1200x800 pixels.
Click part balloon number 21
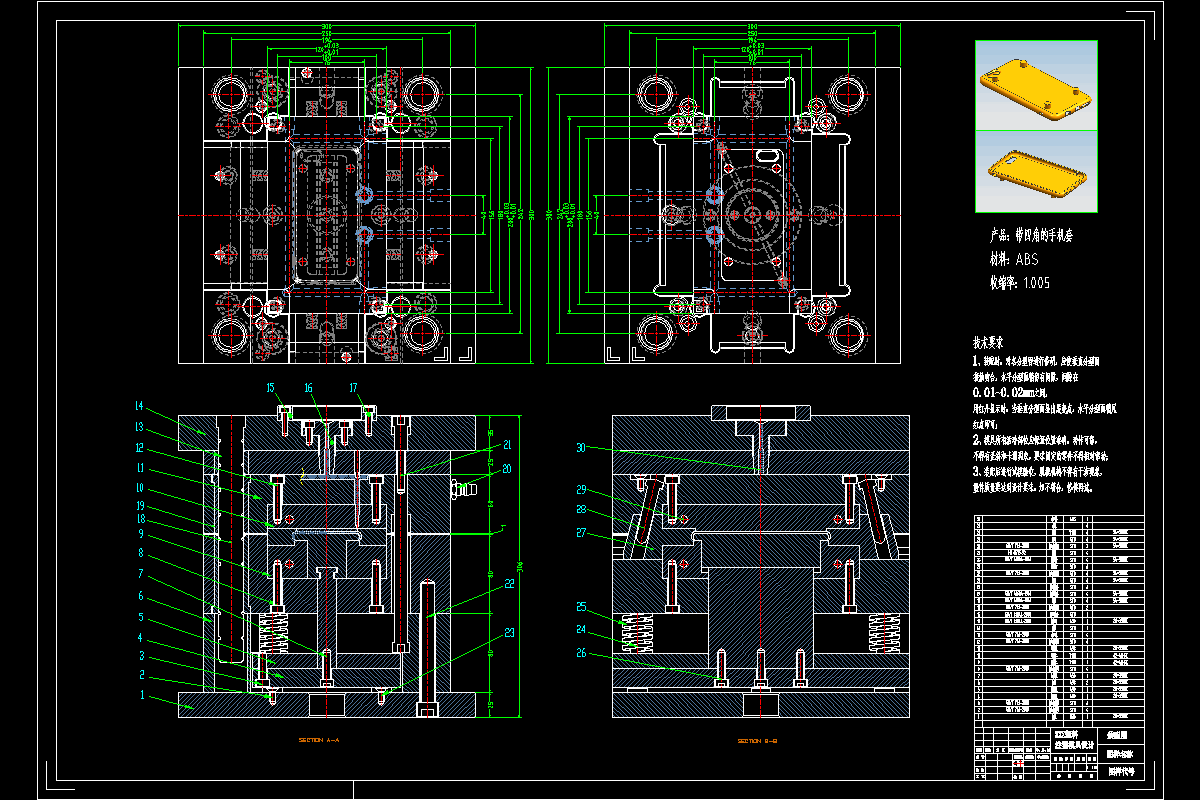tap(507, 445)
